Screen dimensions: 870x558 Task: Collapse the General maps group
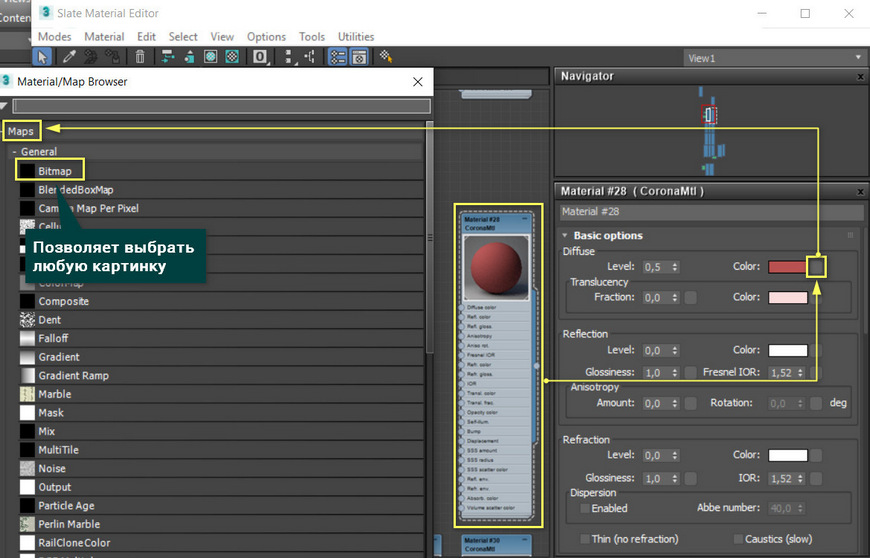pos(14,151)
